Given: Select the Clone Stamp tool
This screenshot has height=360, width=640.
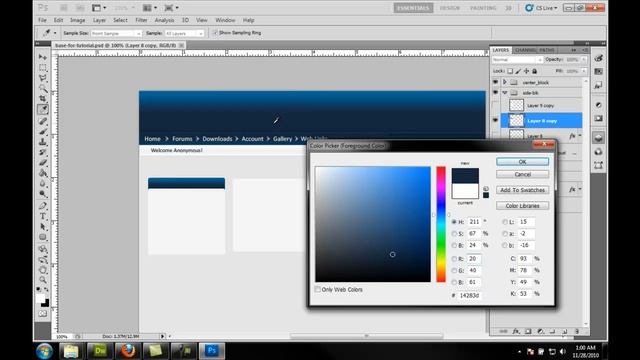Looking at the screenshot, I should coord(43,142).
